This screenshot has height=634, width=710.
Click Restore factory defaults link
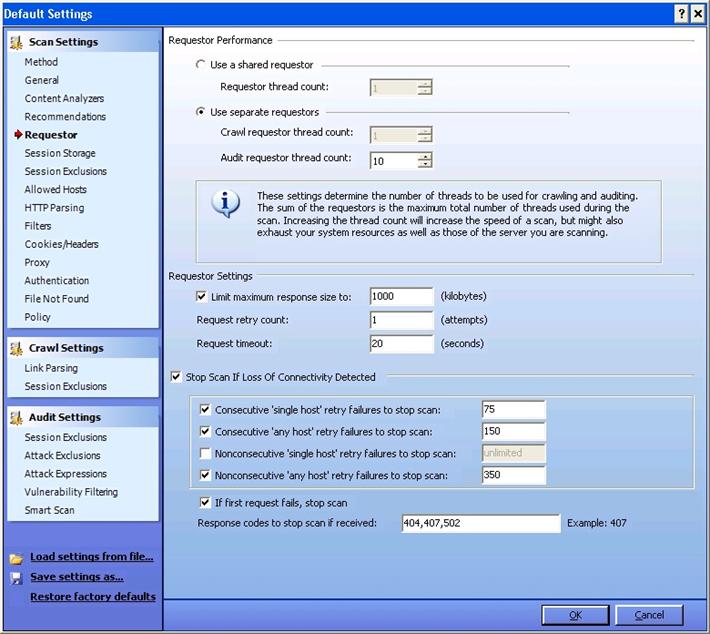93,597
